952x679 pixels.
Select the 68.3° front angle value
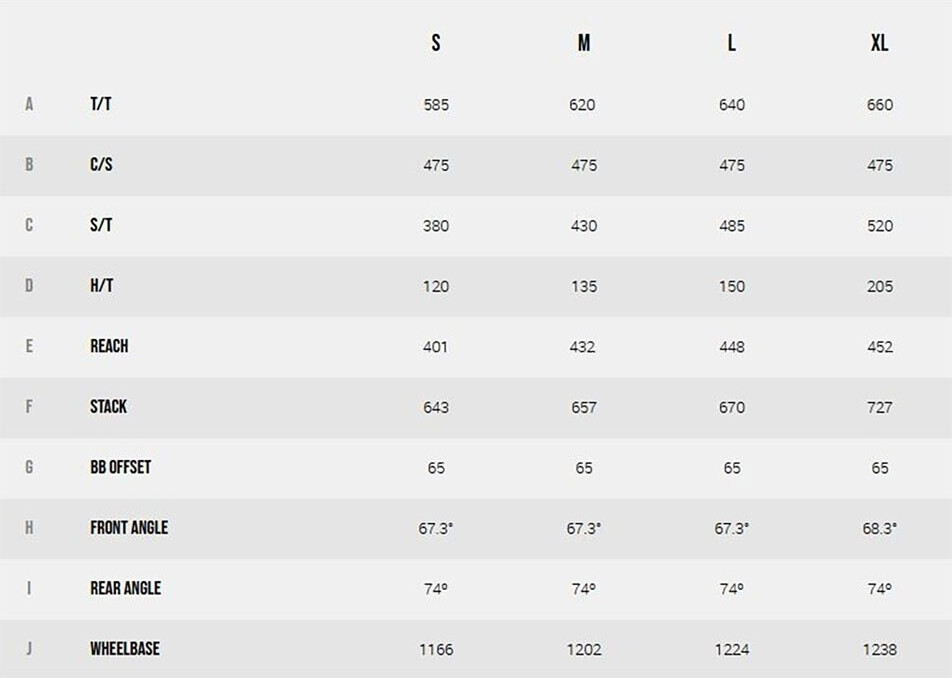click(880, 528)
